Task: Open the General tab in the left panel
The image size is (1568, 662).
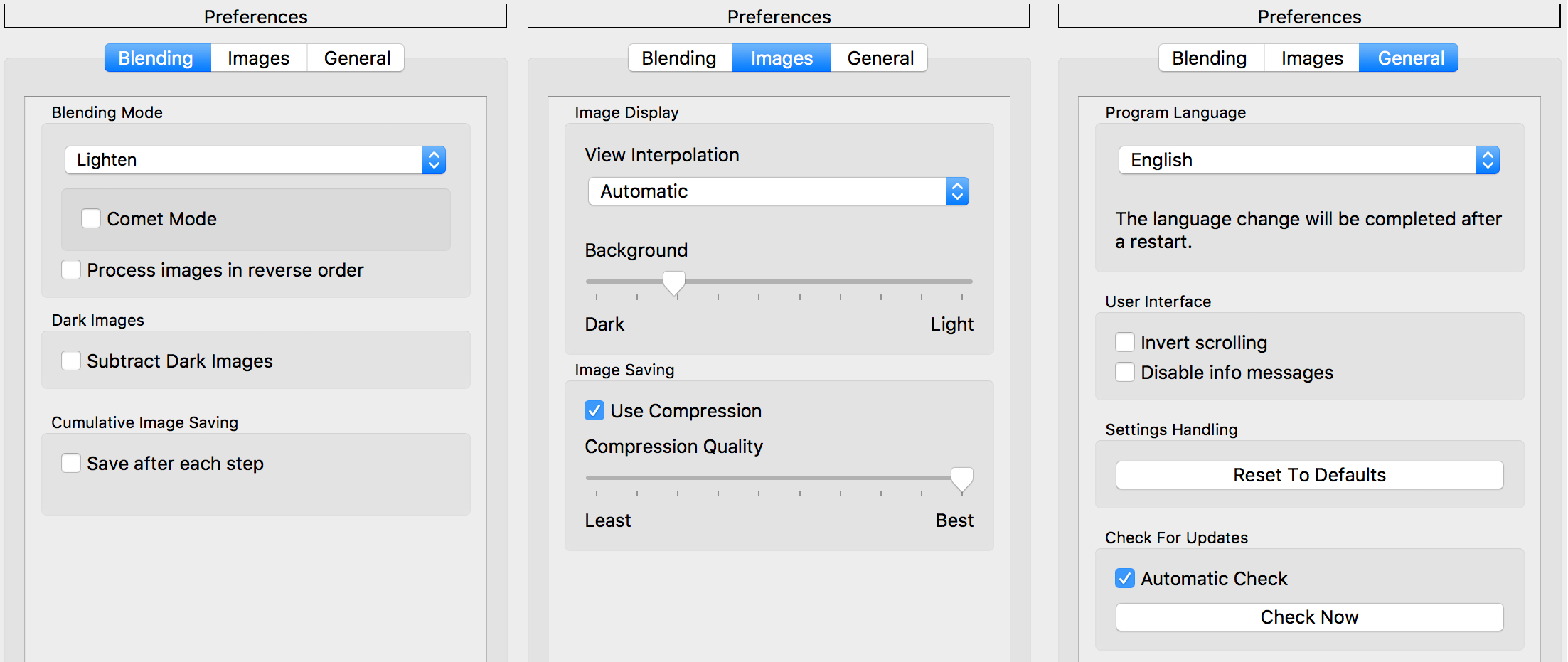Action: coord(357,58)
